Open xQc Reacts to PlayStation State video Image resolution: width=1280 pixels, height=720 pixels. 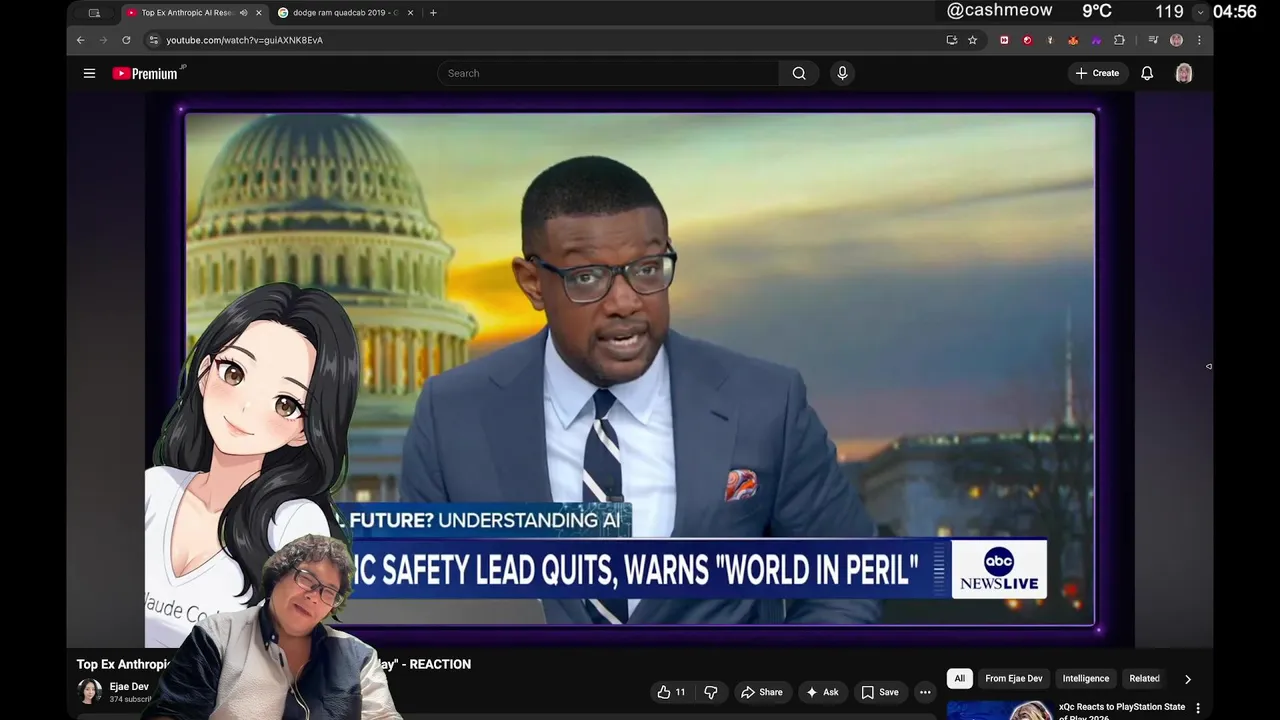coord(1122,710)
